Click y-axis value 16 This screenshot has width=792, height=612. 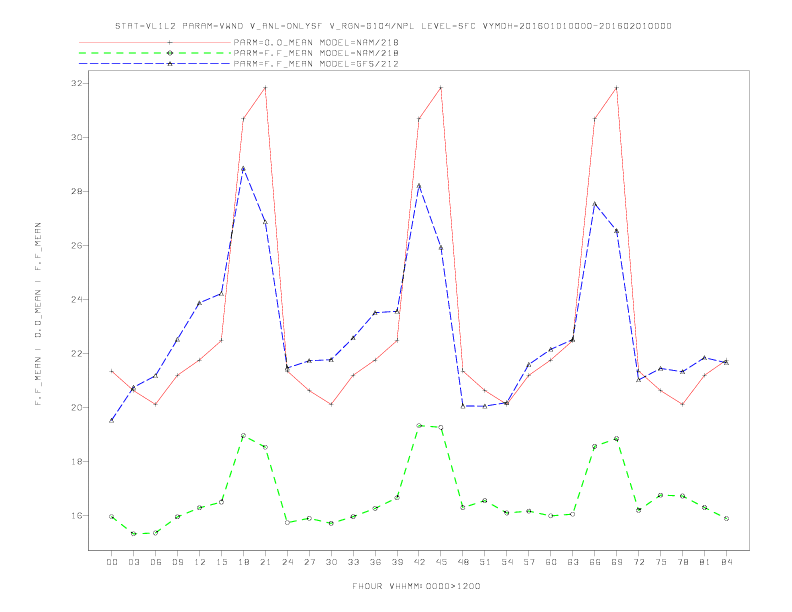click(76, 516)
